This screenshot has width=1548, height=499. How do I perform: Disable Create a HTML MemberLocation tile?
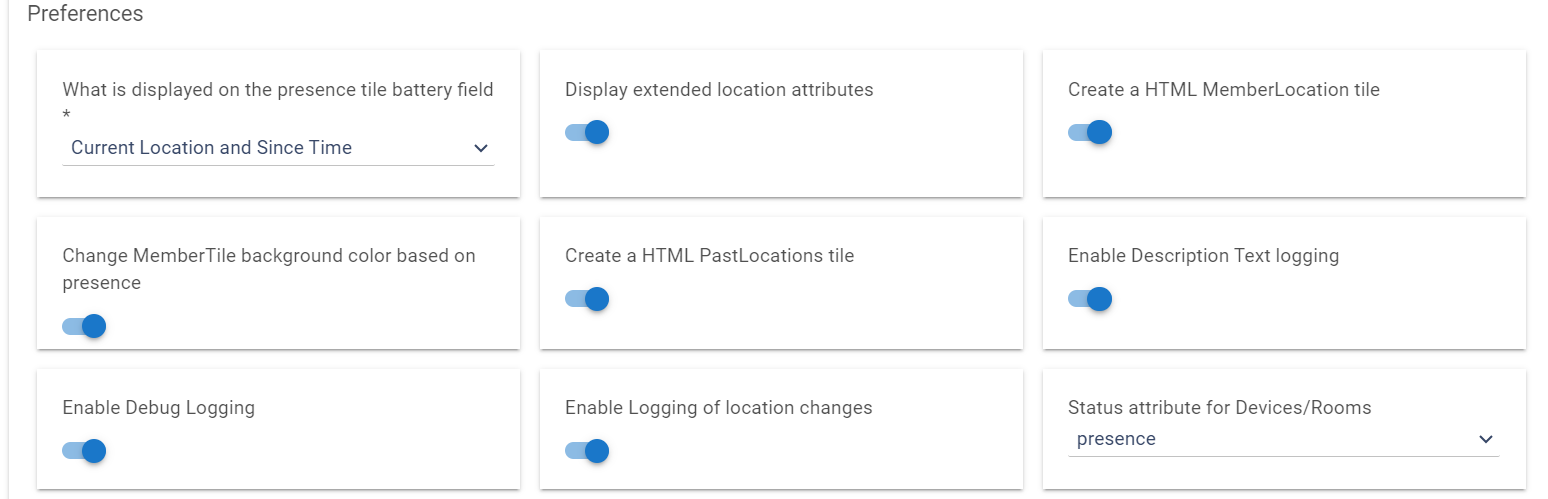click(x=1090, y=132)
